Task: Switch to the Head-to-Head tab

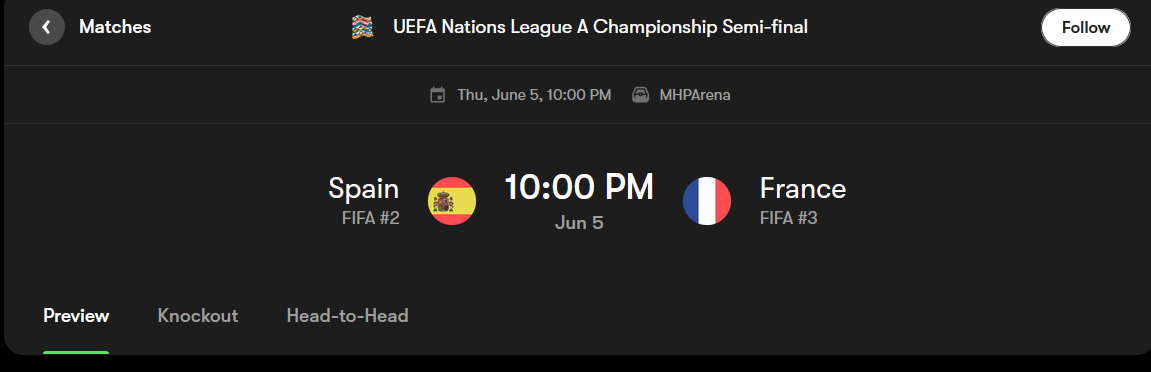Action: pyautogui.click(x=347, y=316)
